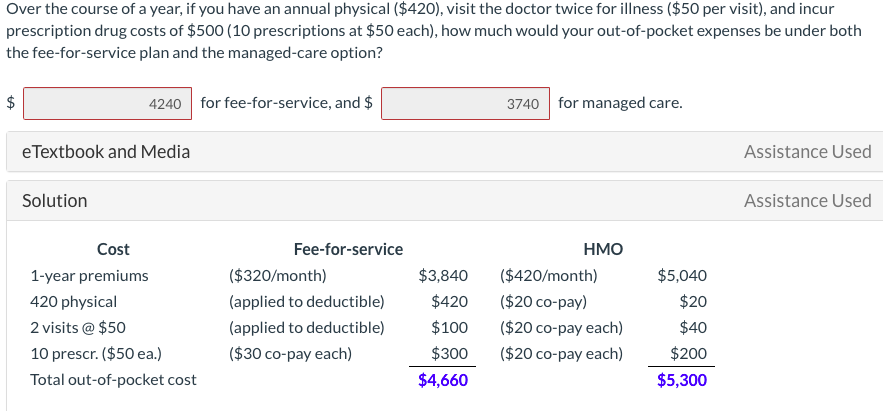Select the Cost column header

coord(113,249)
